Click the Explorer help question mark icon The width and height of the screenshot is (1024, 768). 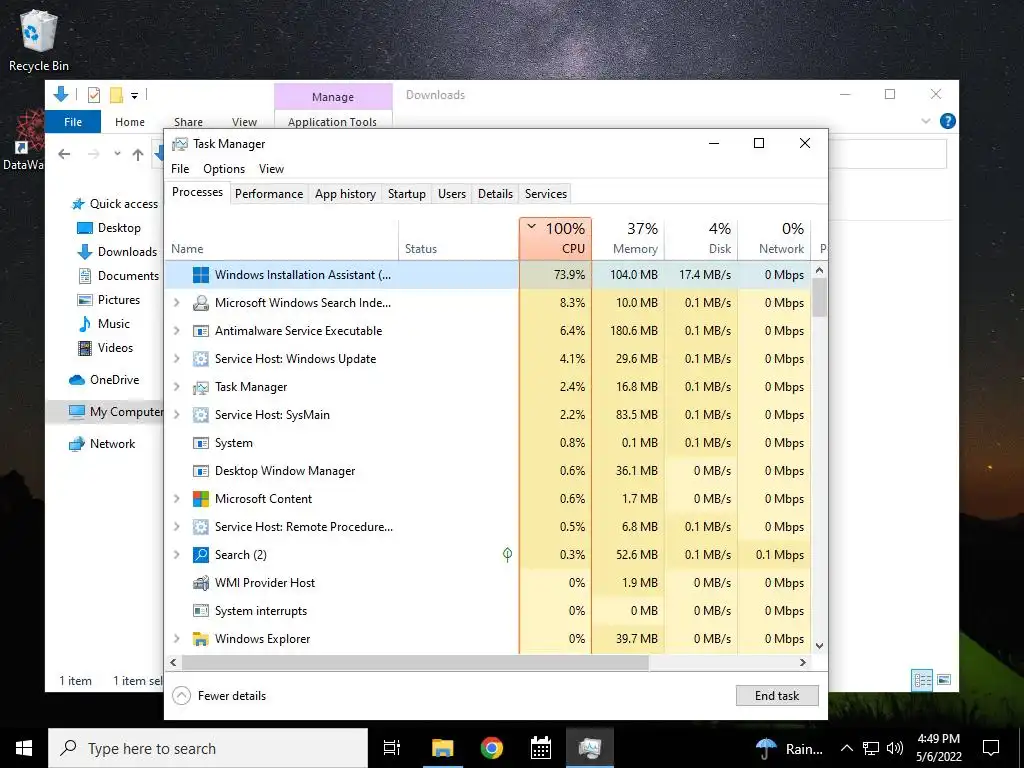[948, 121]
